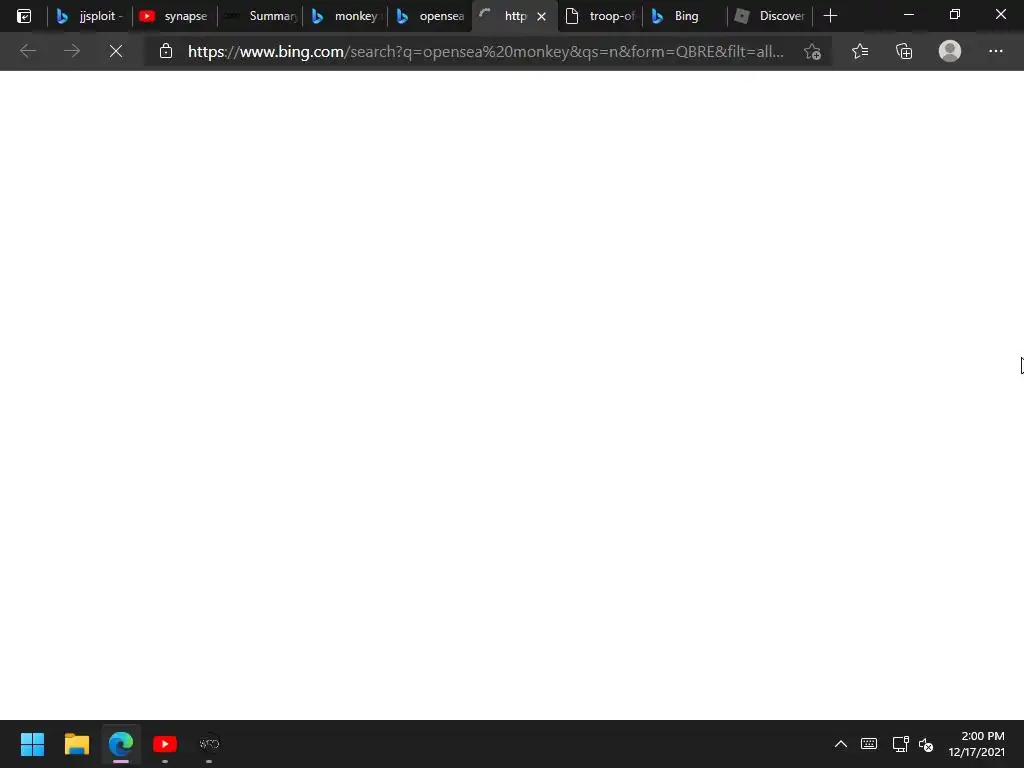The image size is (1024, 768).
Task: Click the Microsoft Edge taskbar icon
Action: (x=121, y=744)
